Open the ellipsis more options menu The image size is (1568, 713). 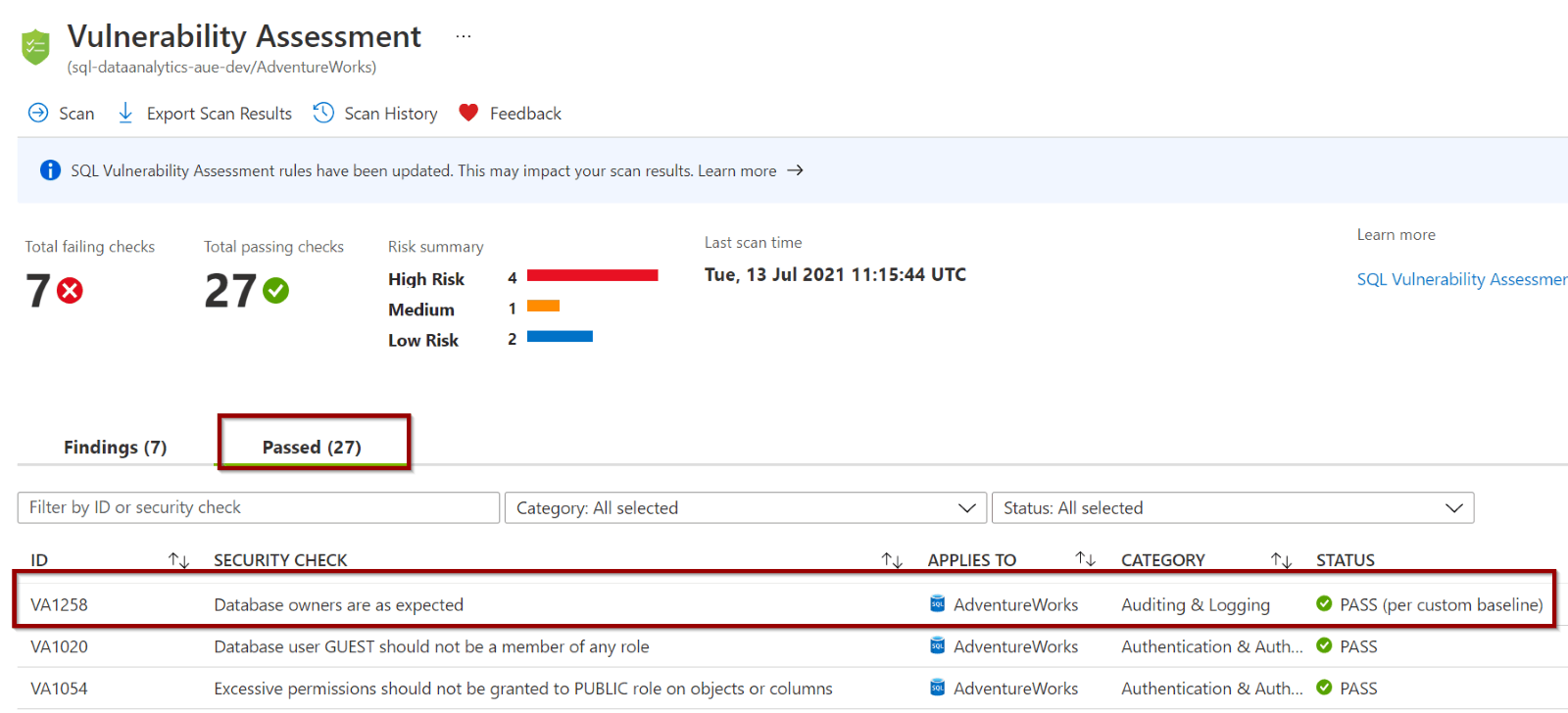pyautogui.click(x=464, y=37)
